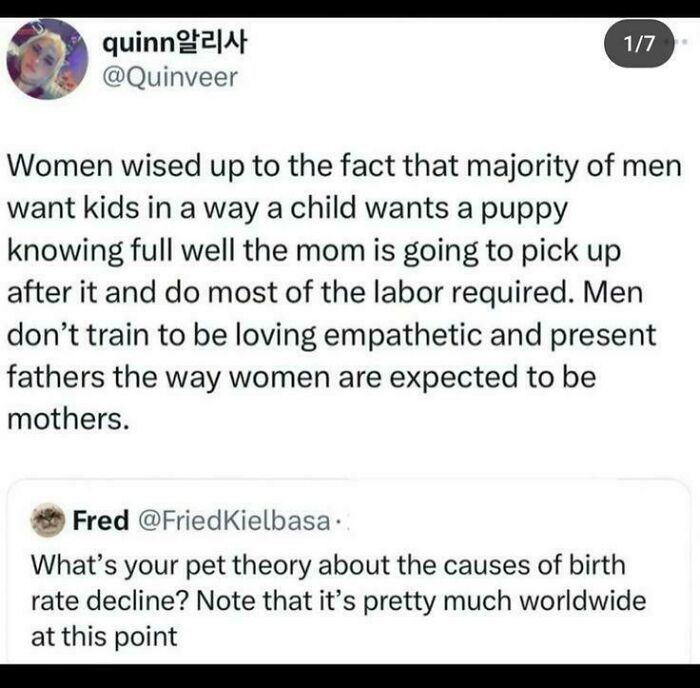Viewport: 700px width, 688px height.
Task: Click the truncated timestamp after @FriedKielbasa
Action: [x=340, y=520]
